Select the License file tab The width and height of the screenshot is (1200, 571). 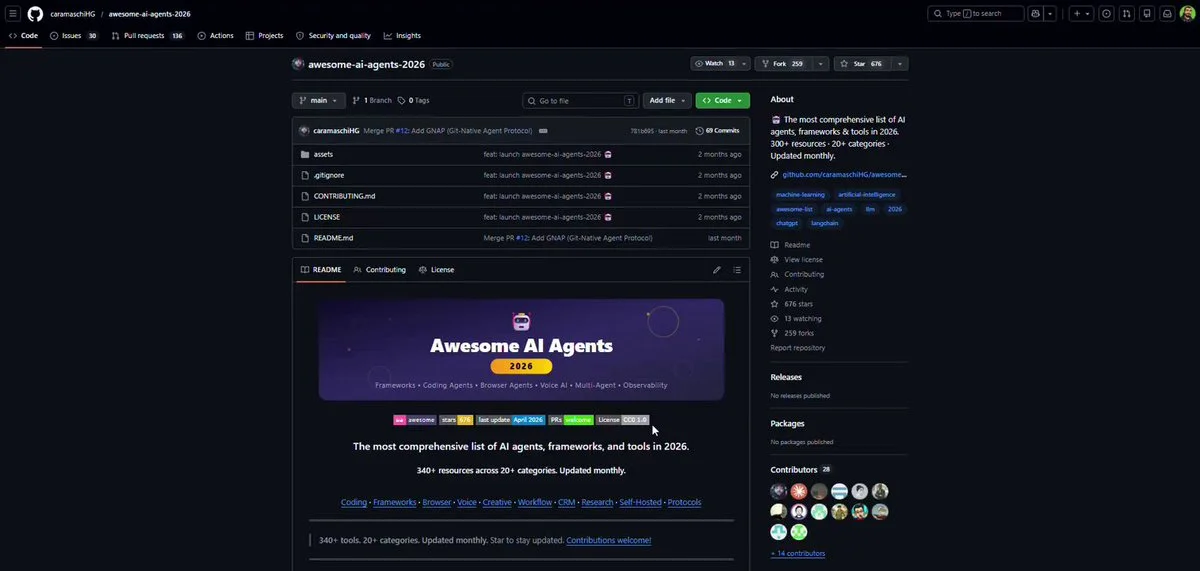pyautogui.click(x=436, y=270)
